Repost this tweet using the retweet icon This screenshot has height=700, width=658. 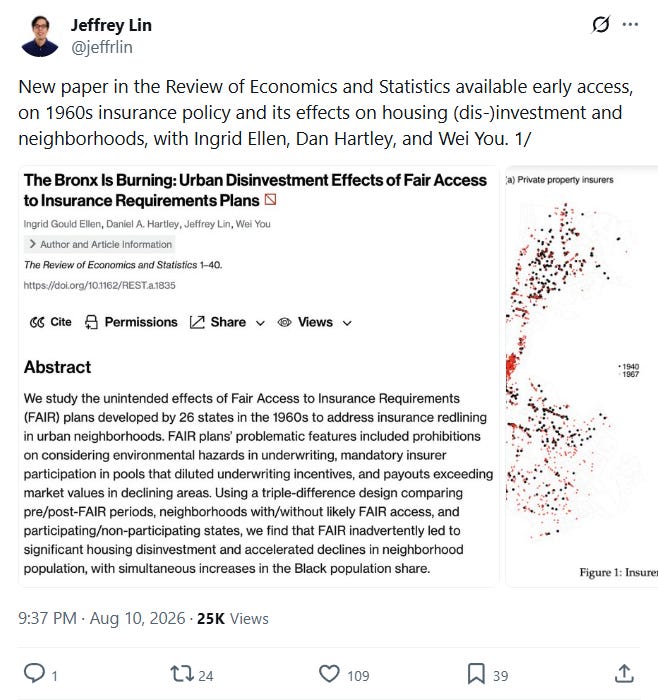181,673
